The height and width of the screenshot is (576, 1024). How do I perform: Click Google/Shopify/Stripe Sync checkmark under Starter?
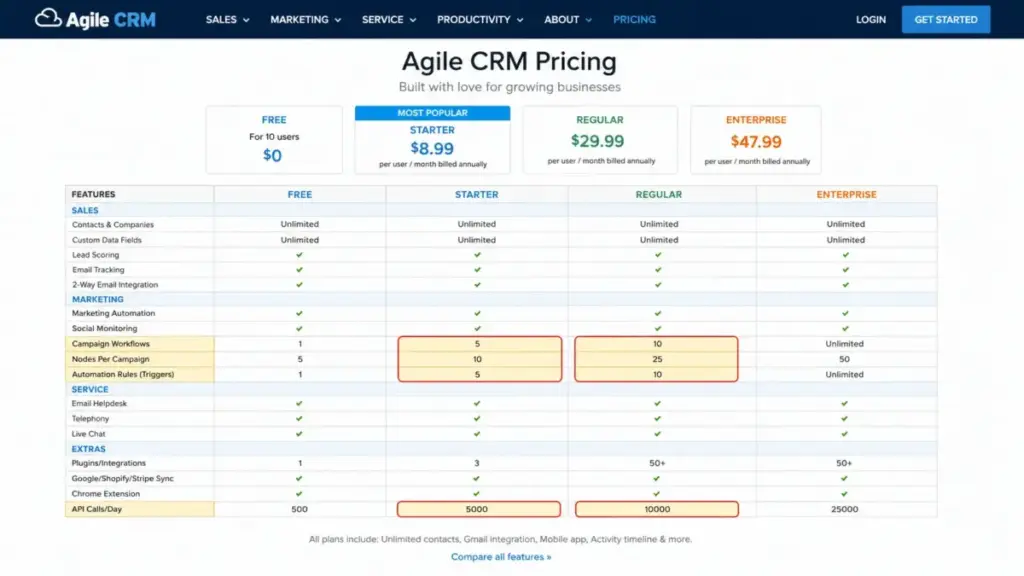pos(476,479)
